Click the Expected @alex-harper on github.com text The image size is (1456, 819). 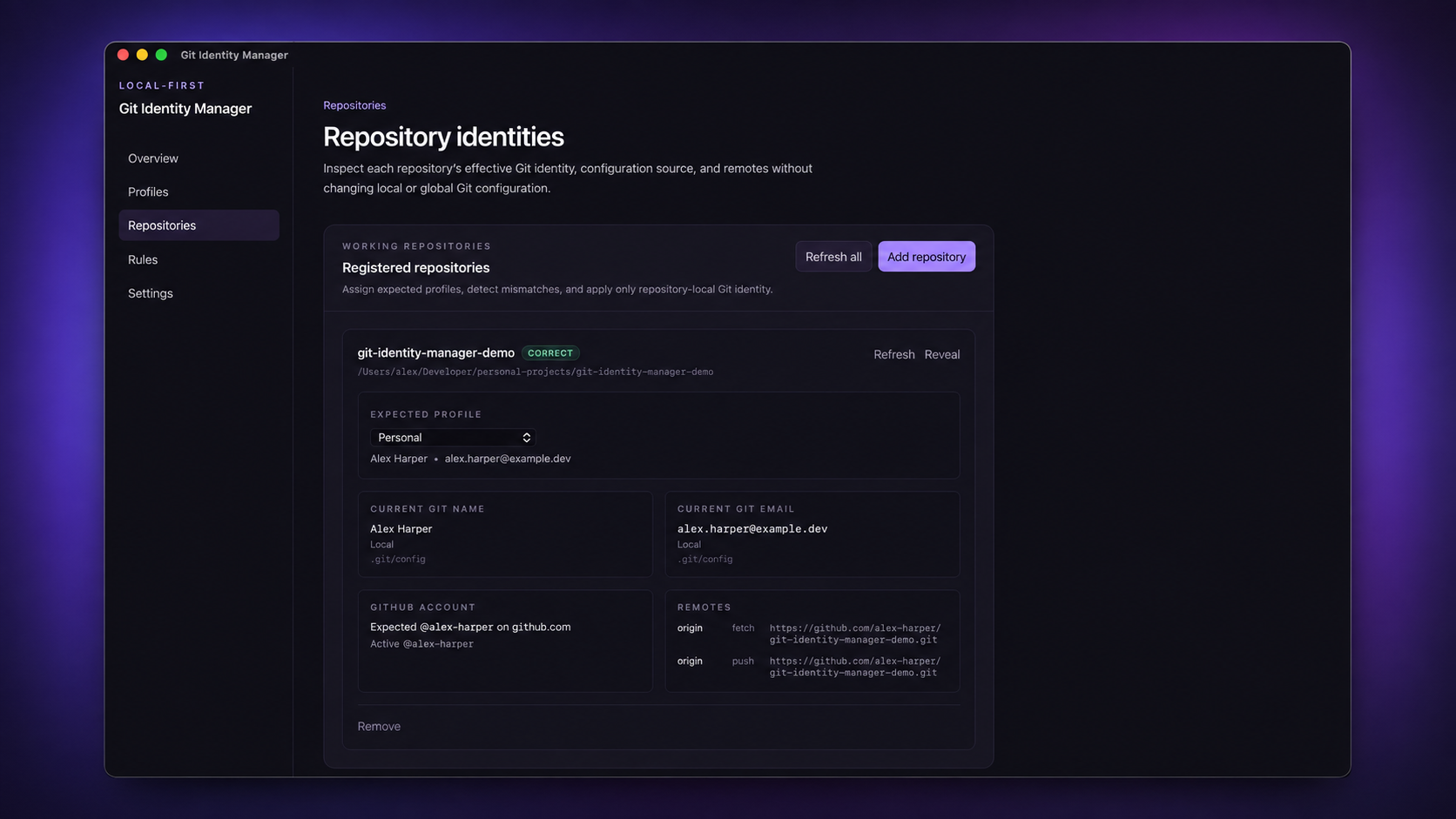point(470,627)
